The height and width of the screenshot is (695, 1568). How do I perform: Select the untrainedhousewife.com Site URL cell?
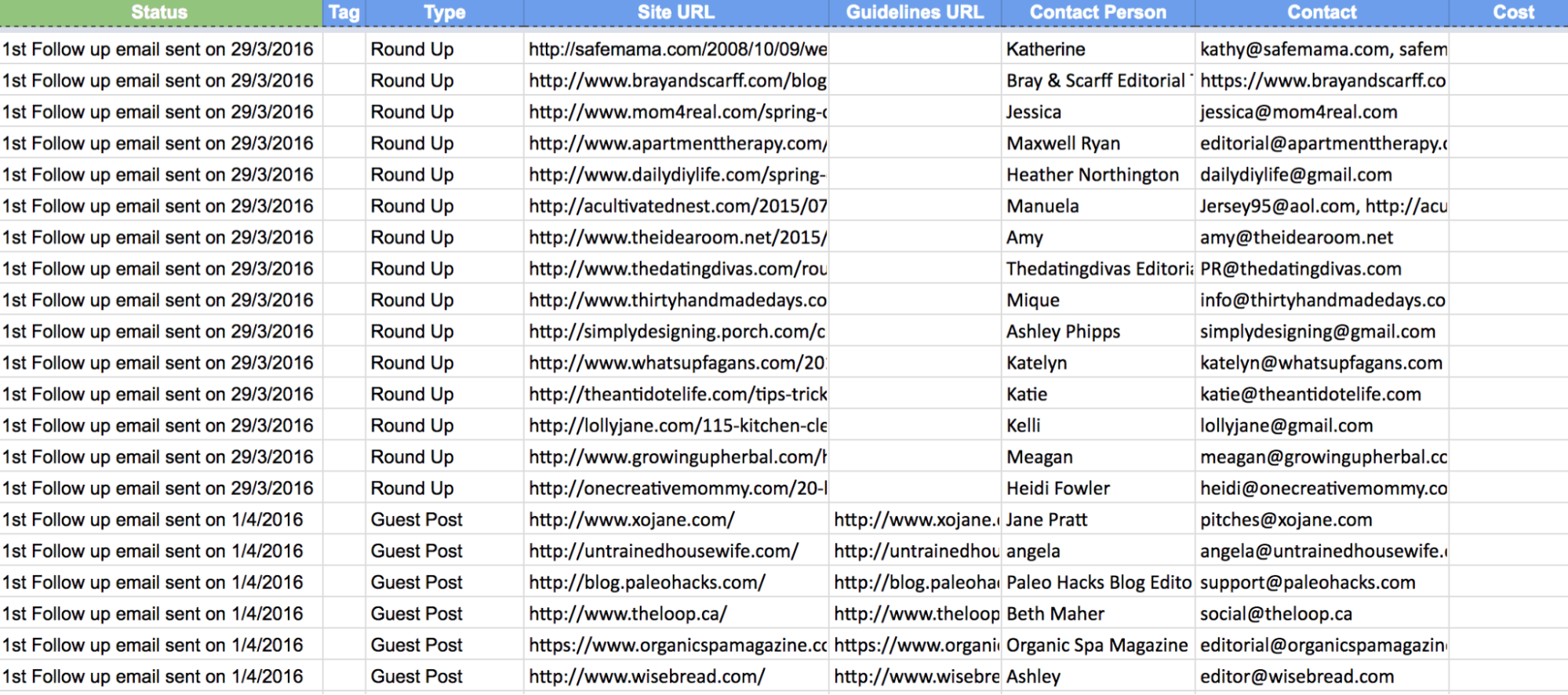676,551
